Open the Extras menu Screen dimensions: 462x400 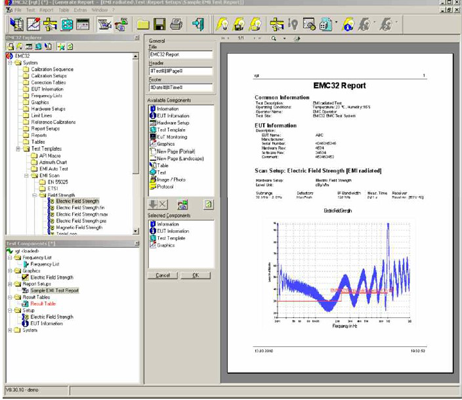(x=80, y=10)
